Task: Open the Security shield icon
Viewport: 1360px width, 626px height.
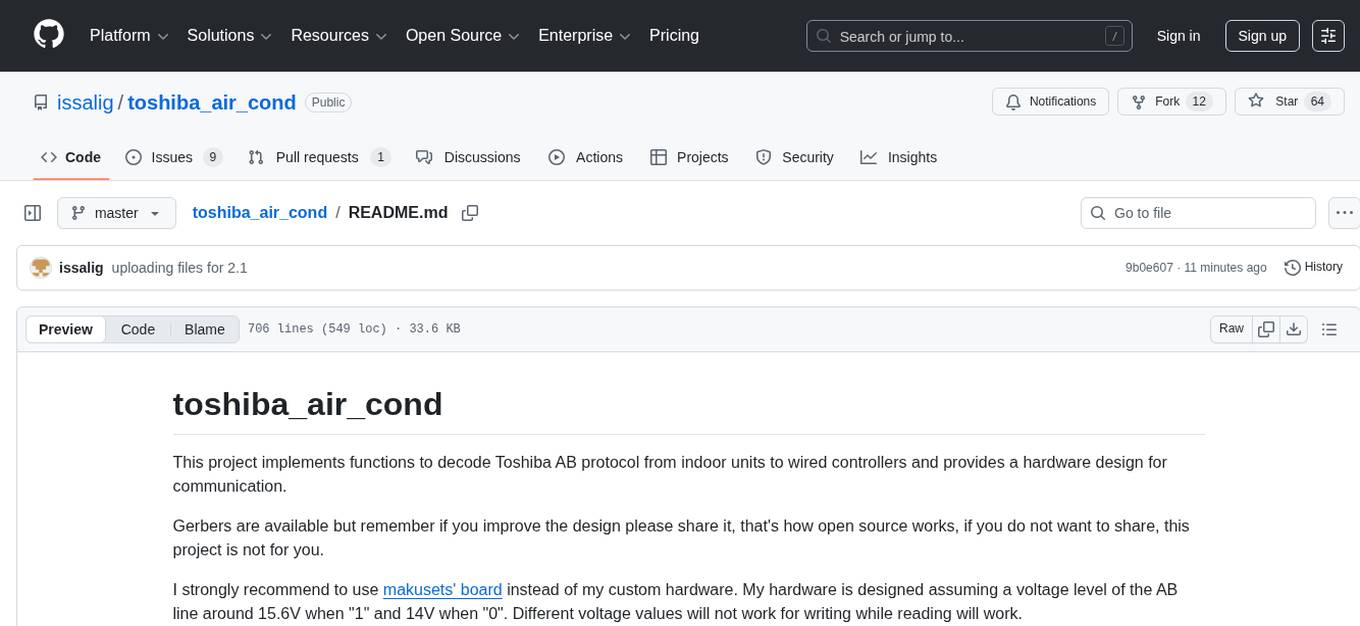Action: pyautogui.click(x=764, y=157)
